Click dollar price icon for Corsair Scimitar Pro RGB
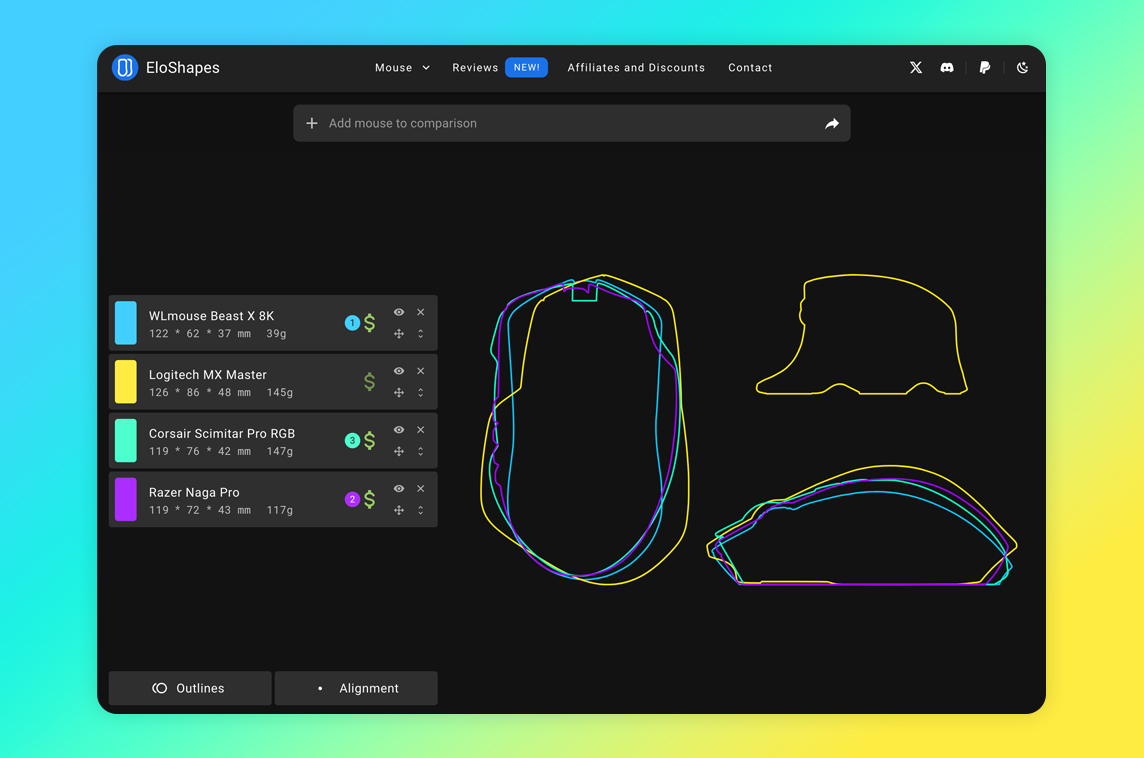 370,441
